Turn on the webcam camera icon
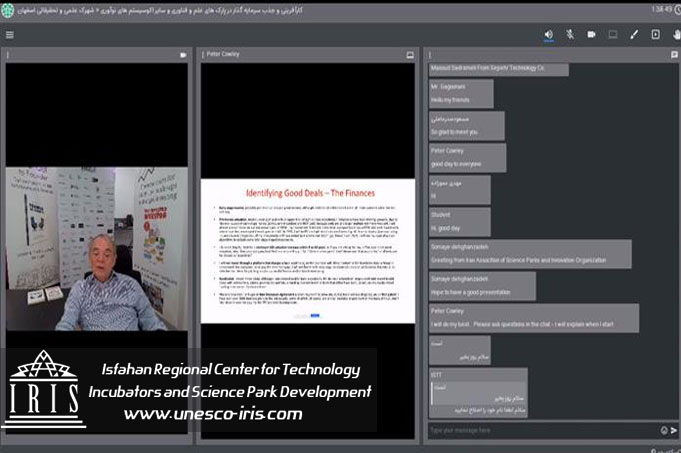The width and height of the screenshot is (681, 453). tap(591, 34)
